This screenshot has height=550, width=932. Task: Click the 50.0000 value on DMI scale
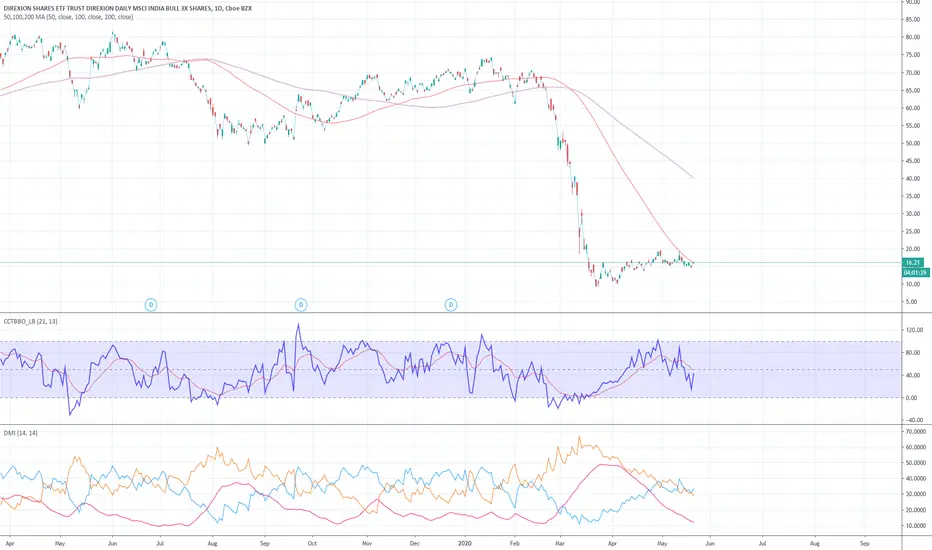tap(916, 463)
